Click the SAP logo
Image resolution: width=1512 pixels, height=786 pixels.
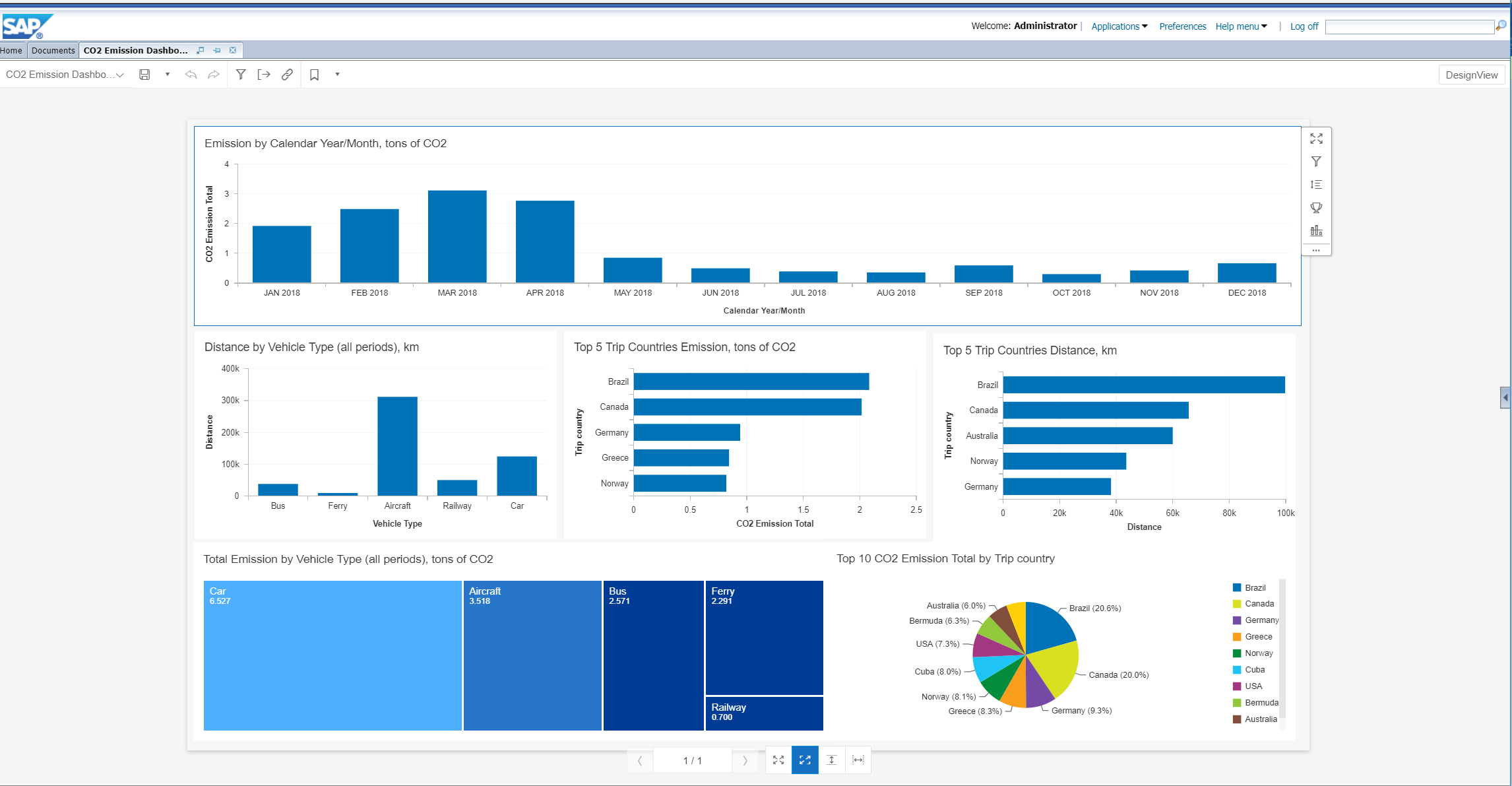[27, 26]
